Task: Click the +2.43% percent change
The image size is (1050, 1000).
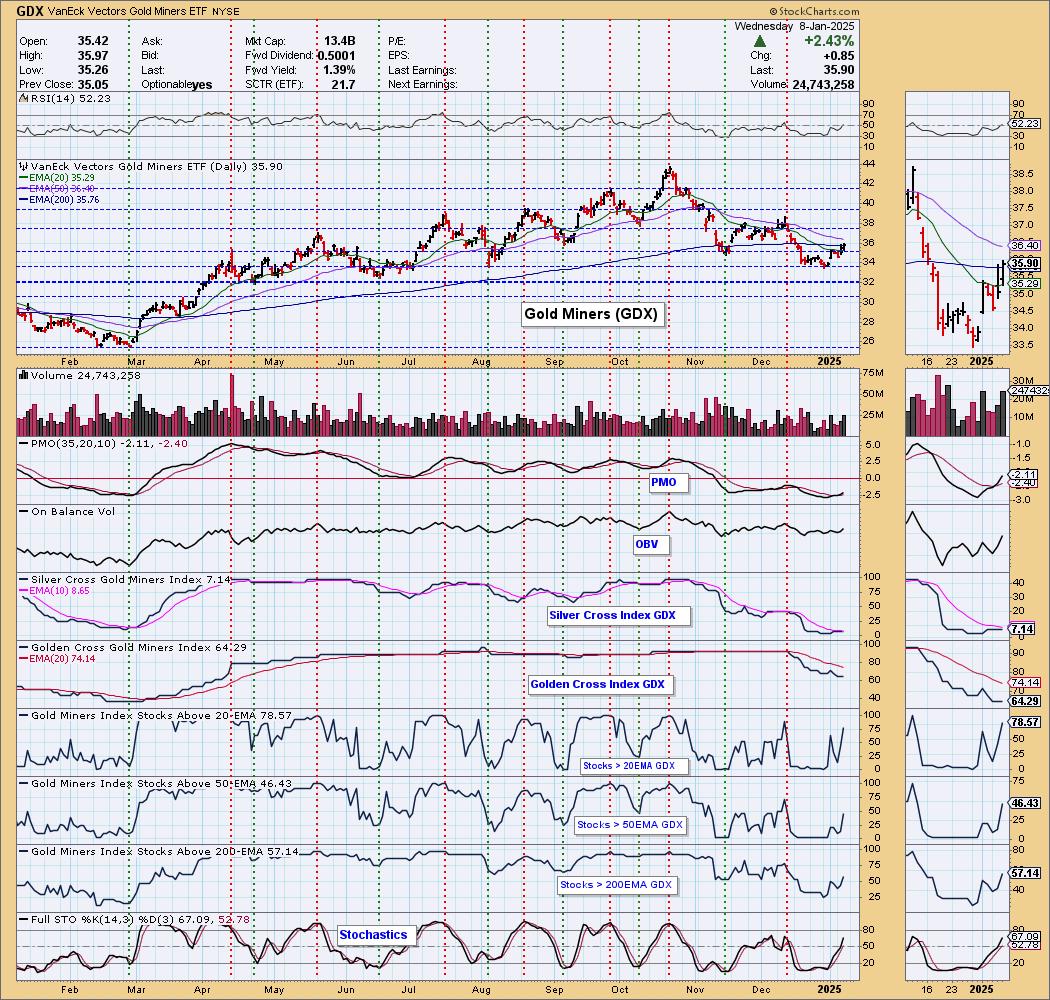Action: point(830,41)
